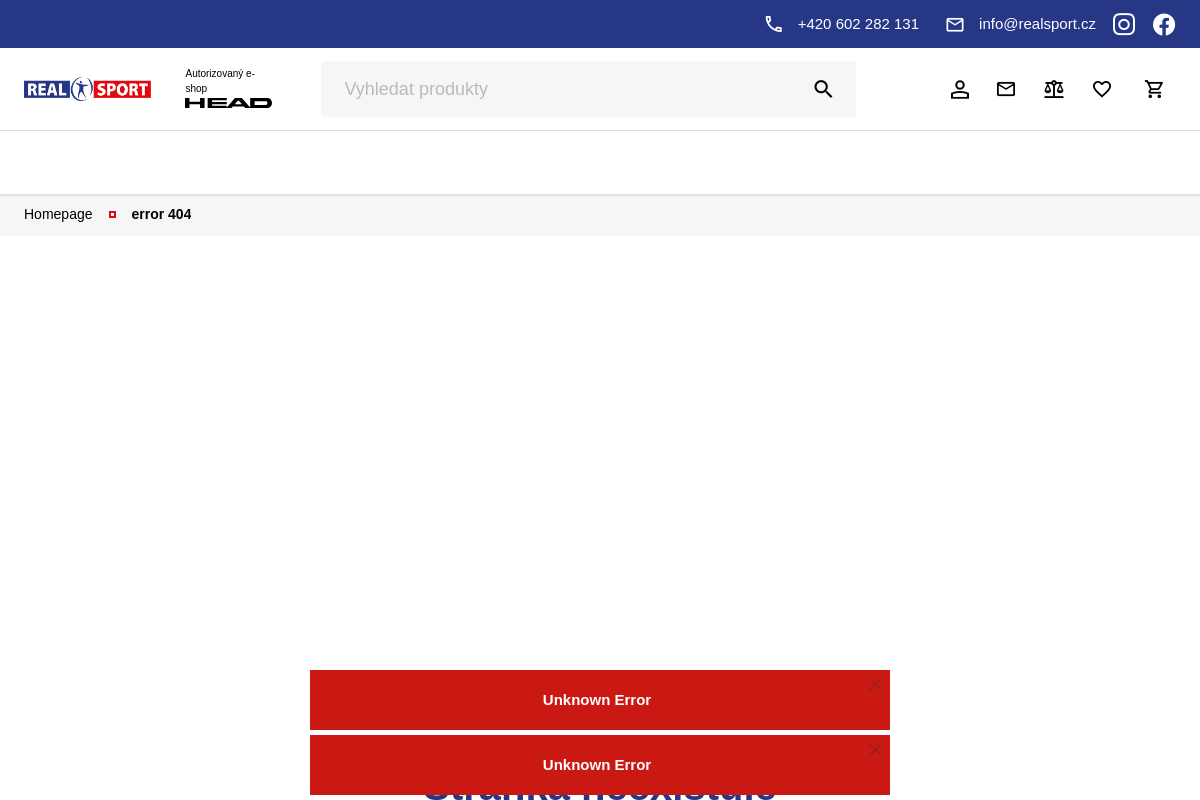Click the phone handset icon in top bar
Viewport: 1200px width, 800px height.
point(774,24)
